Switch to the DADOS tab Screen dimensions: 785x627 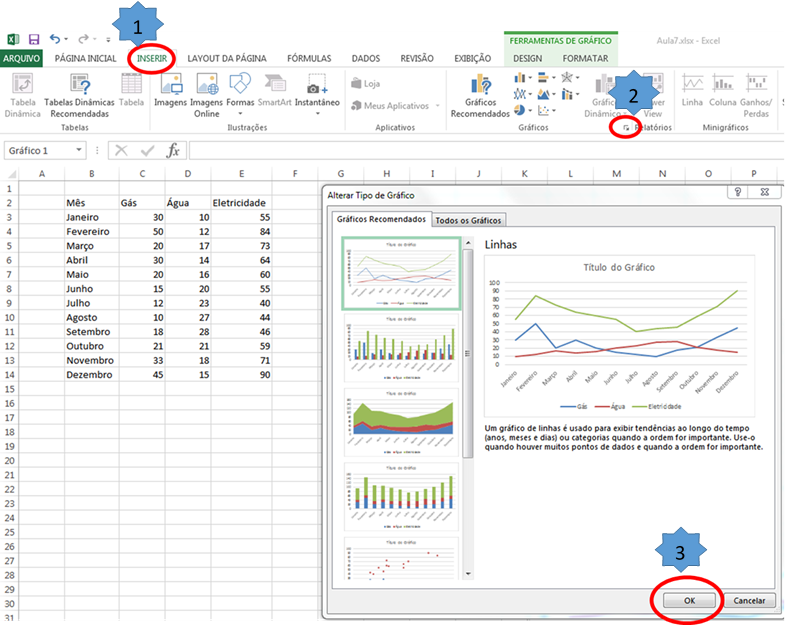click(x=365, y=58)
